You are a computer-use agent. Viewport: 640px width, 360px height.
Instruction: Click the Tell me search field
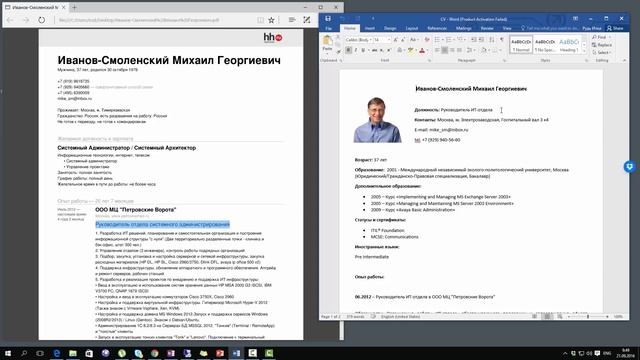click(x=549, y=29)
